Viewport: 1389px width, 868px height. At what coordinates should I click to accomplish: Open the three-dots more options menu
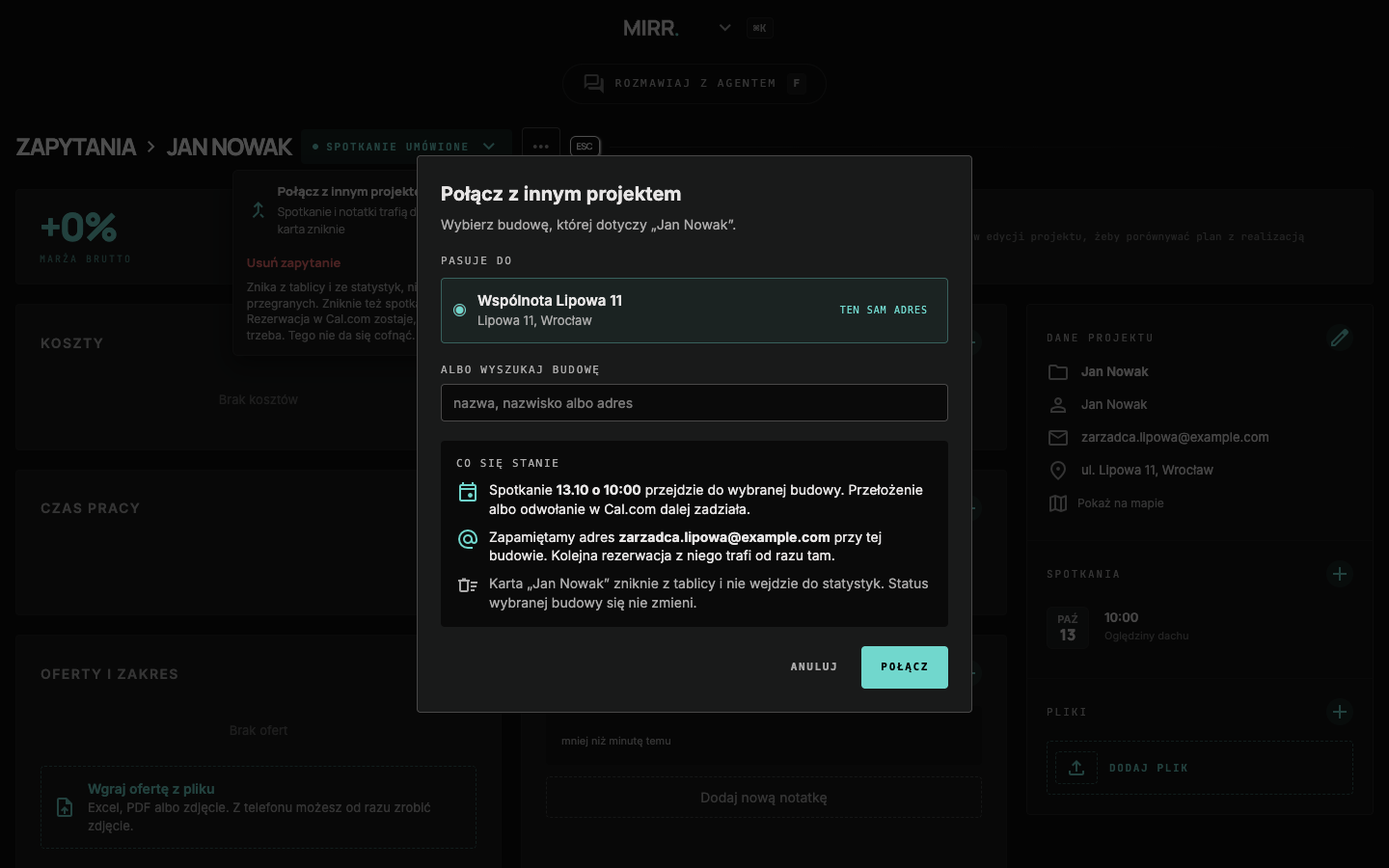tap(540, 147)
